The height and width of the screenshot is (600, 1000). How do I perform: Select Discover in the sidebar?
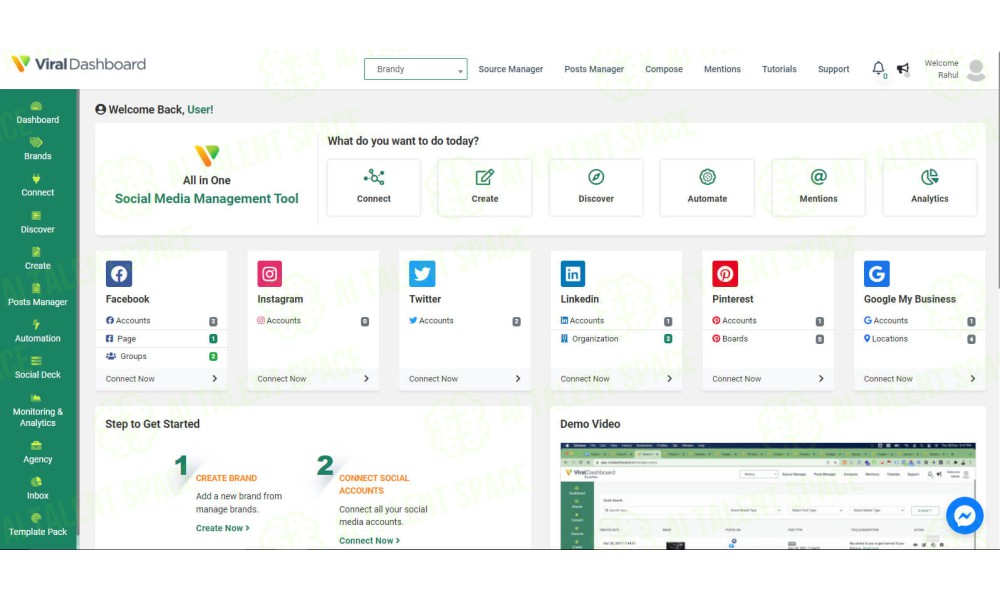tap(38, 223)
